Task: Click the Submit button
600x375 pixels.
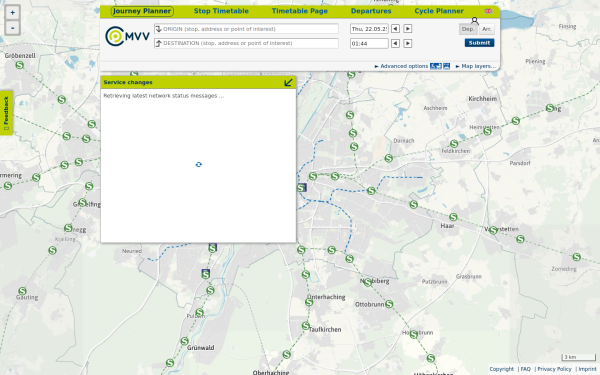Action: click(x=479, y=43)
